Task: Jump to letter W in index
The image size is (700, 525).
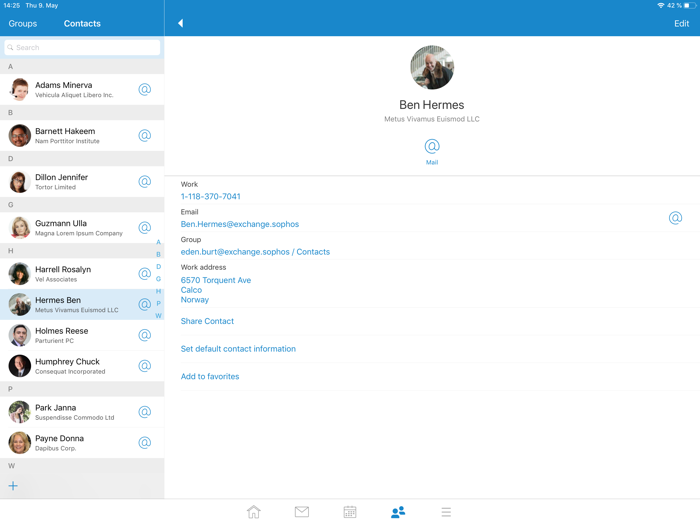Action: 158,316
